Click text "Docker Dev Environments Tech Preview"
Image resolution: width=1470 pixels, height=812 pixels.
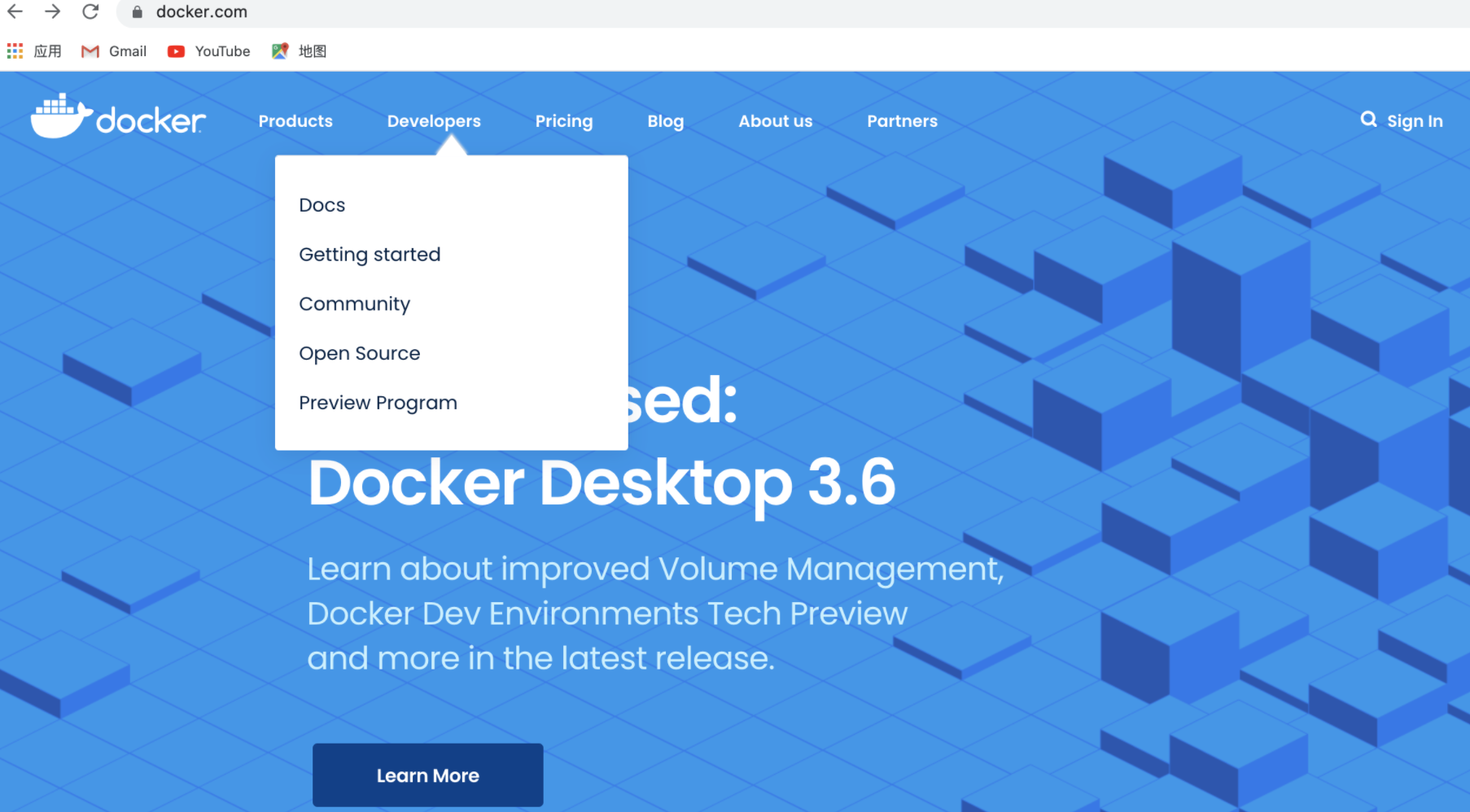coord(607,614)
